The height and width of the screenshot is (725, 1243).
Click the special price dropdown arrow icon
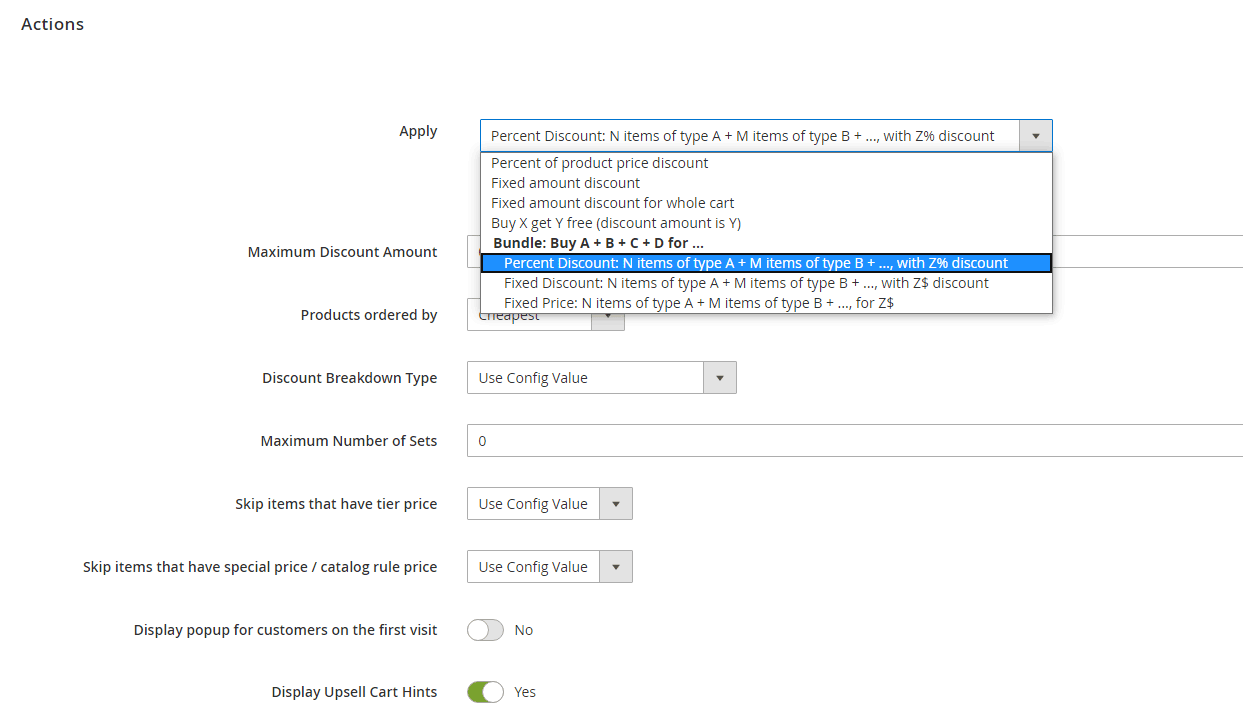pos(616,567)
